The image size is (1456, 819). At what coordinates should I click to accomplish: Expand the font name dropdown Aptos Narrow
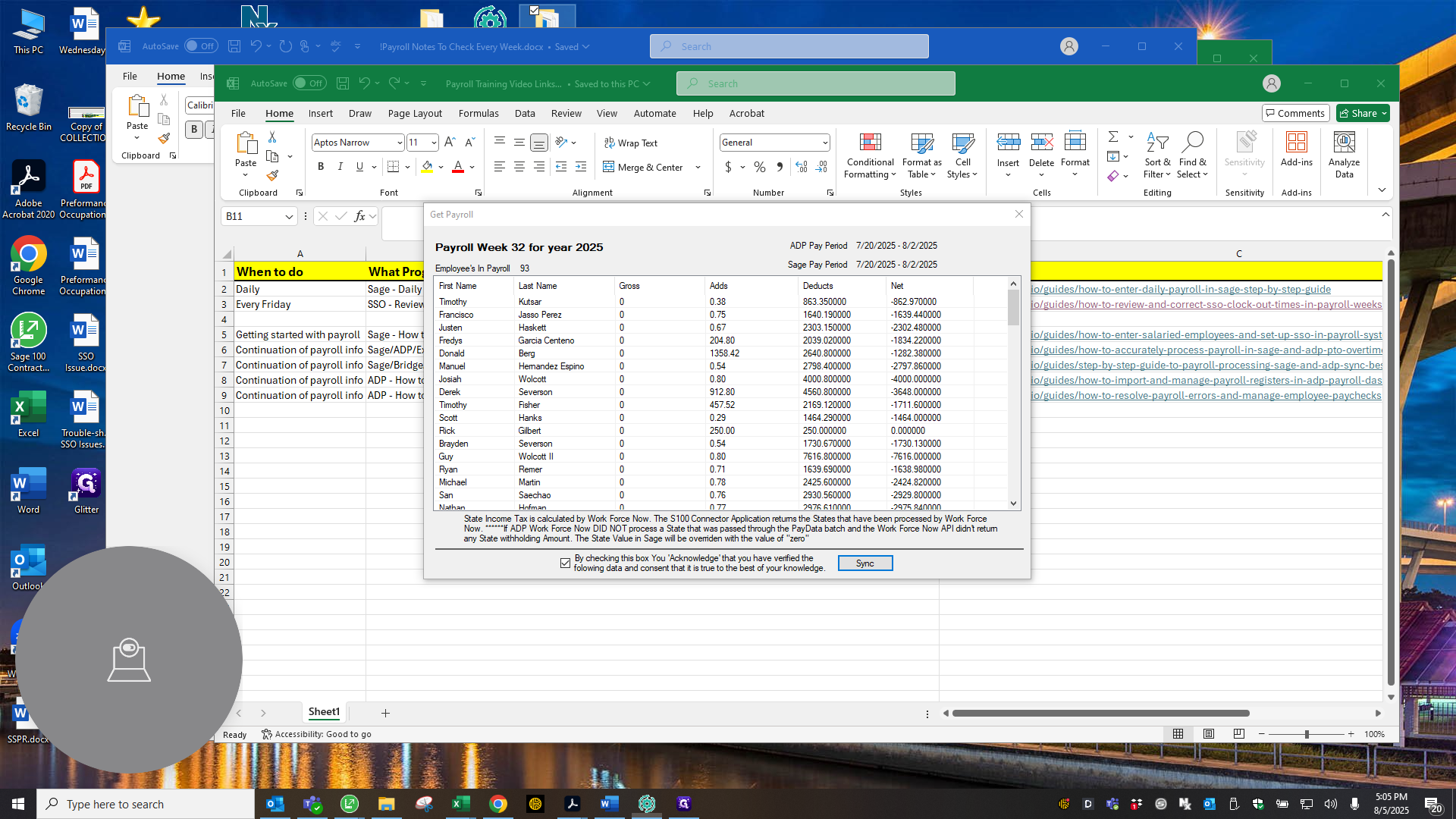(x=400, y=143)
